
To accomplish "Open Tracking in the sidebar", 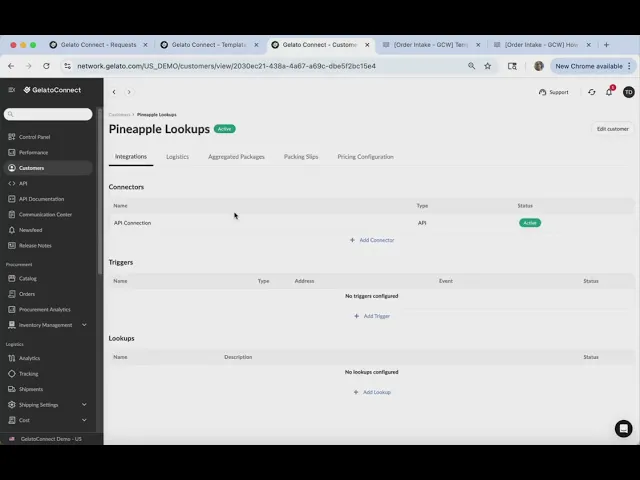I will [29, 374].
